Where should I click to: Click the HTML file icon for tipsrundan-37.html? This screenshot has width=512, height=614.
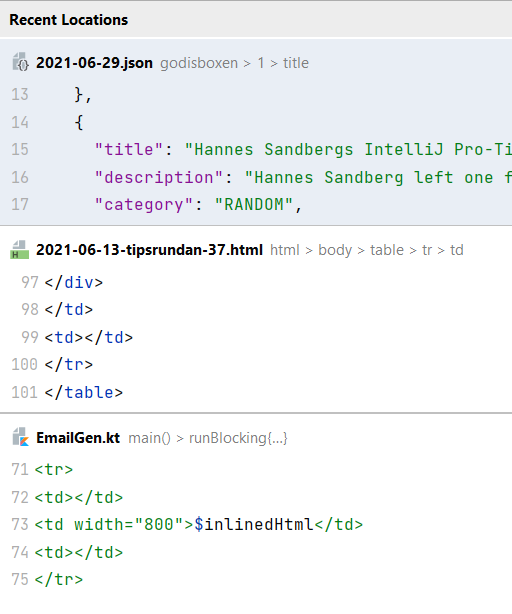click(19, 250)
